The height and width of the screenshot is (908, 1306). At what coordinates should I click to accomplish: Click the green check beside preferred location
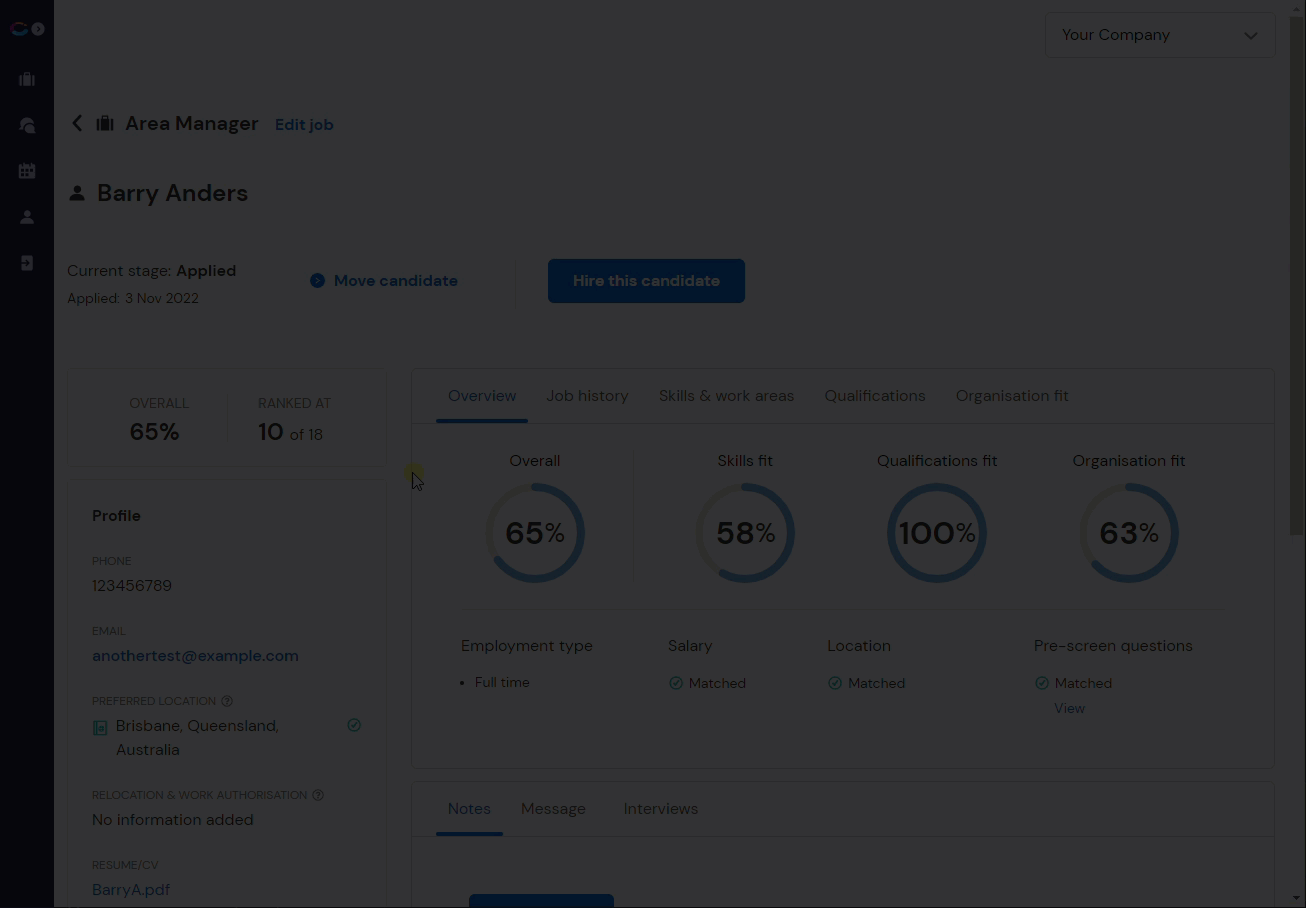[x=354, y=725]
